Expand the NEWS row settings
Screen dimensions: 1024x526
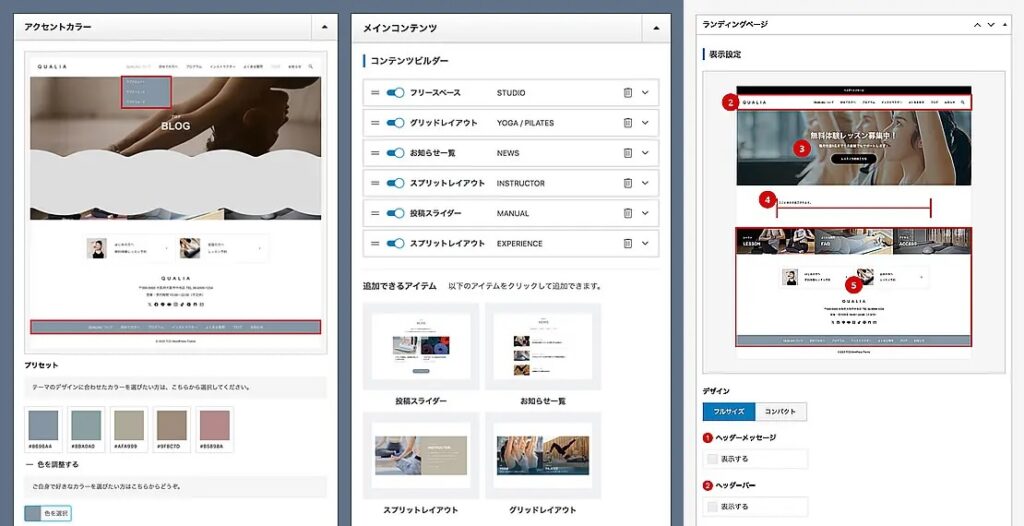point(645,153)
